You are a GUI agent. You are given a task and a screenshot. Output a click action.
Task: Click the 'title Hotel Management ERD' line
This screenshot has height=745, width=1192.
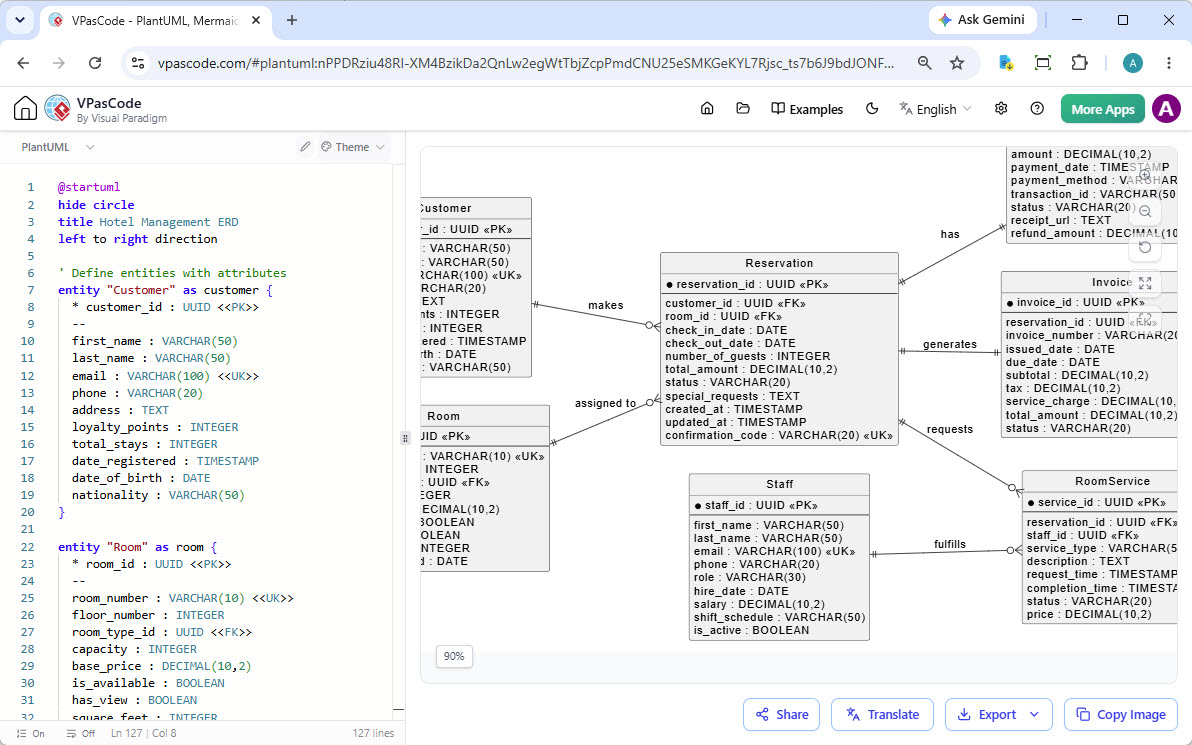click(148, 222)
